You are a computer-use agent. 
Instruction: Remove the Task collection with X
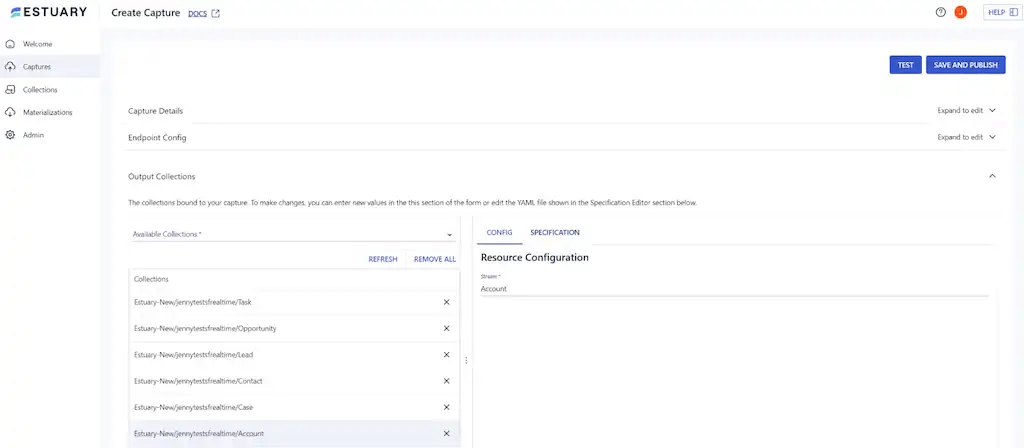pyautogui.click(x=447, y=302)
